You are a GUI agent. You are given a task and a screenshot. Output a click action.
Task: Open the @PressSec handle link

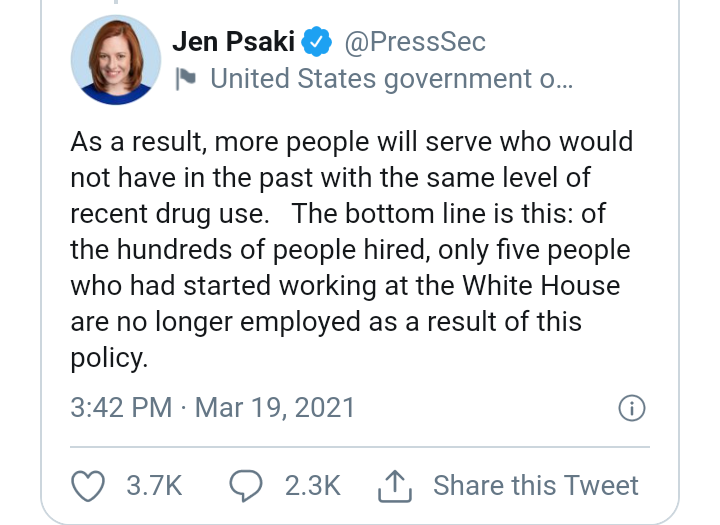414,42
